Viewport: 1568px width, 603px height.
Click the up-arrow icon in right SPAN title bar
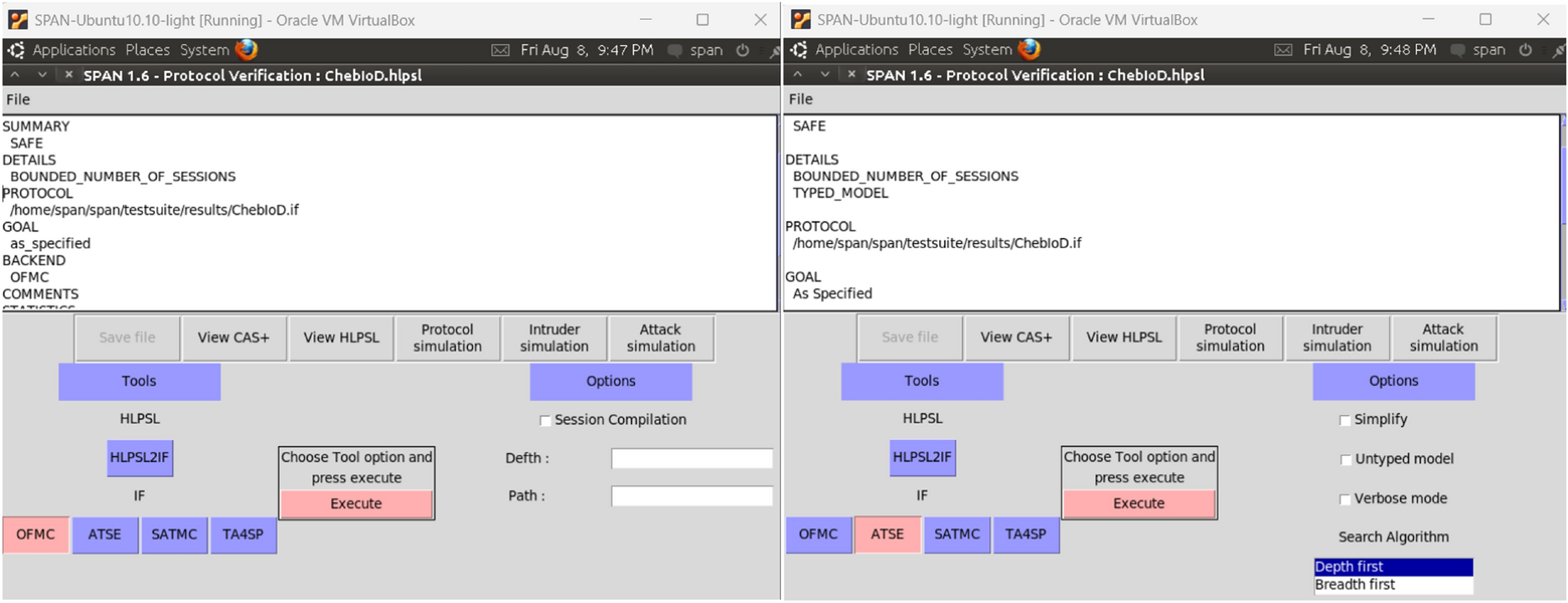(x=798, y=74)
